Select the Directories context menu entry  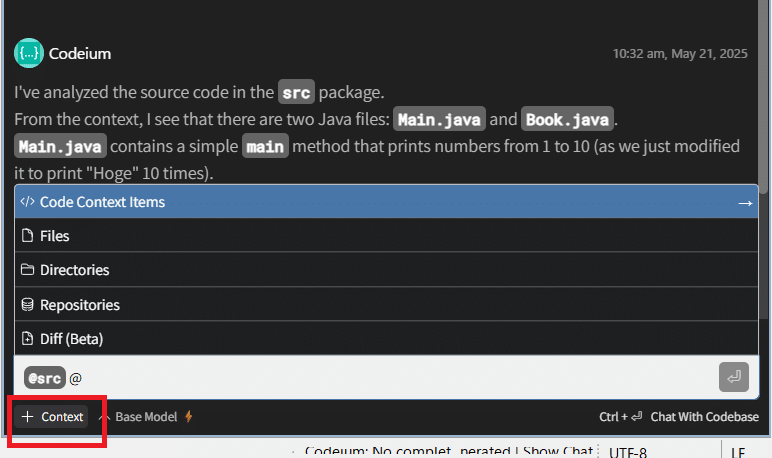[386, 269]
